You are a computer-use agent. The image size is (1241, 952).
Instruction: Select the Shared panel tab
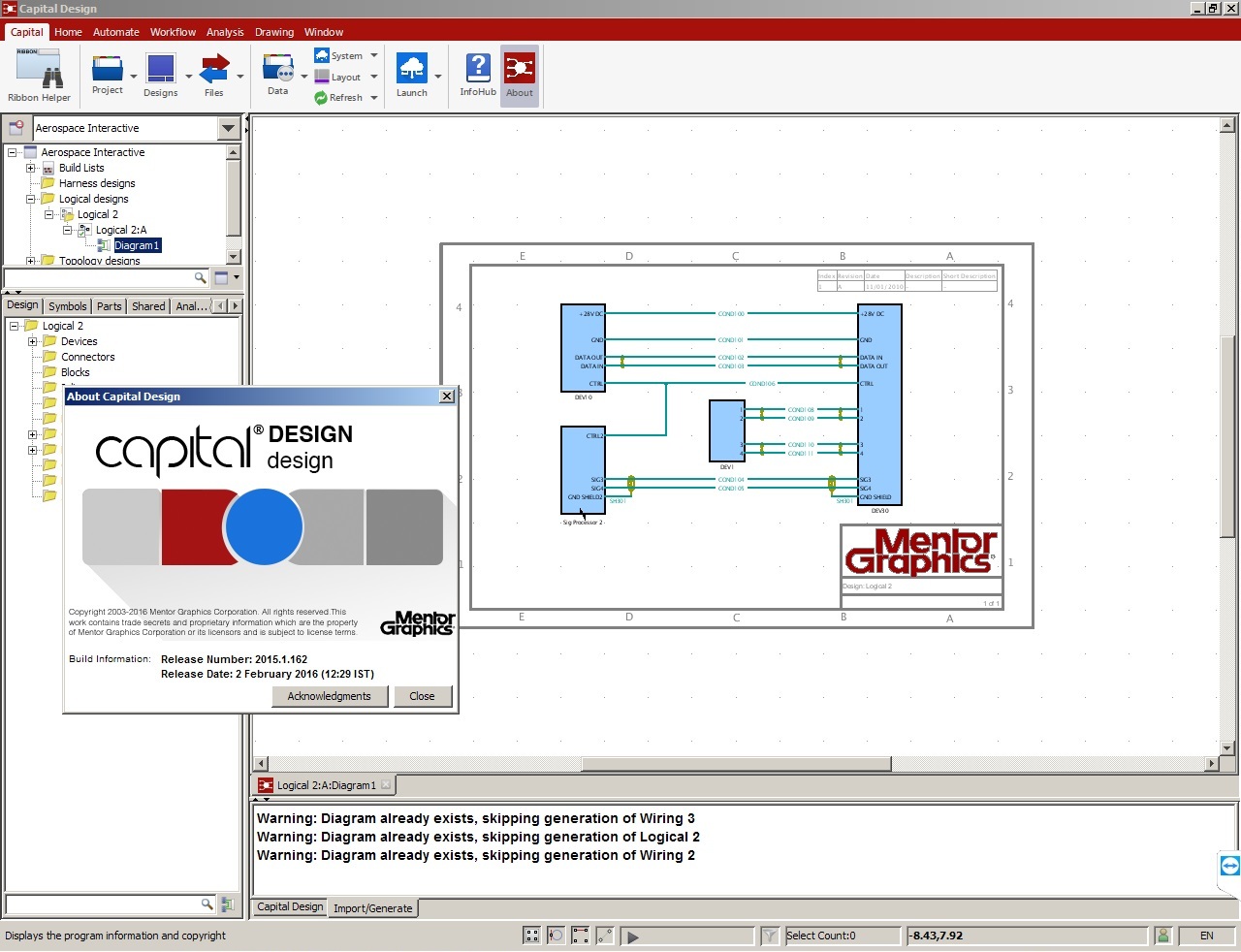pos(148,306)
